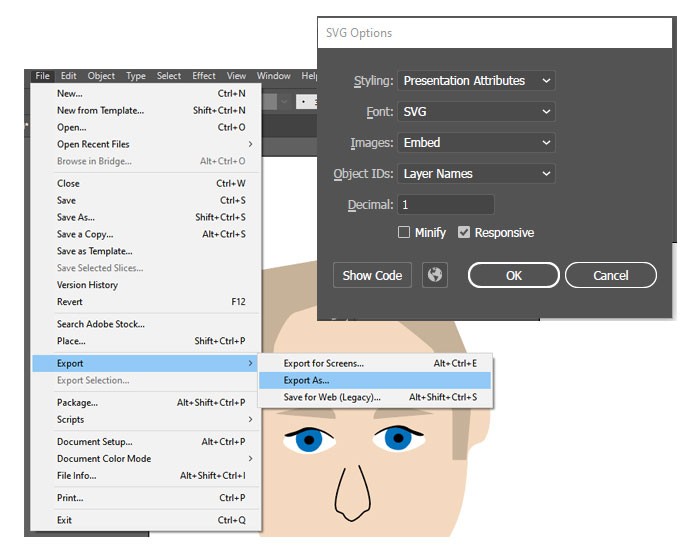This screenshot has width=689, height=557.
Task: Click the Export submenu entry
Action: tap(146, 363)
